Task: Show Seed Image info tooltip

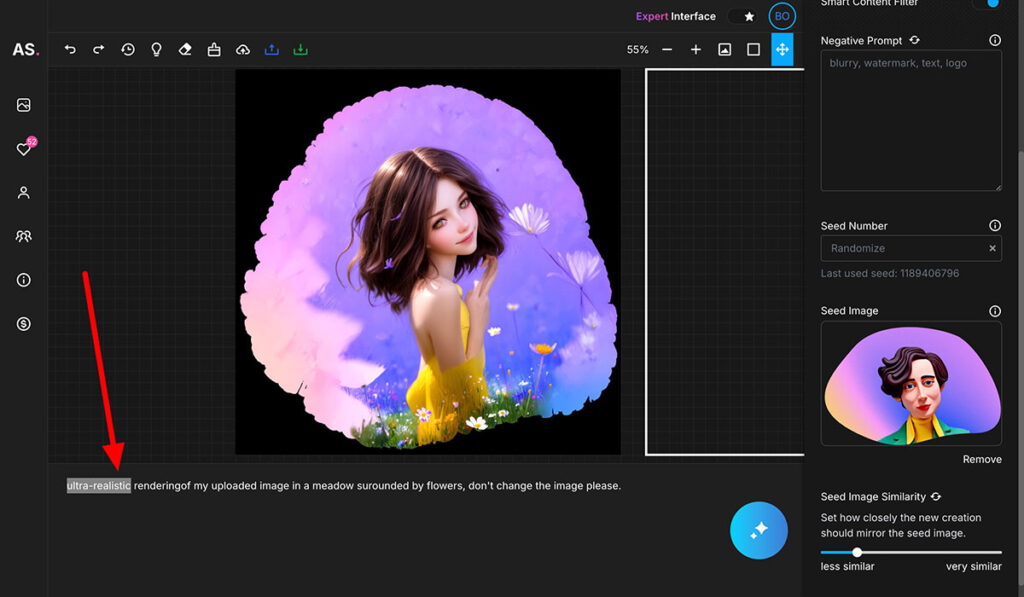Action: pyautogui.click(x=995, y=311)
